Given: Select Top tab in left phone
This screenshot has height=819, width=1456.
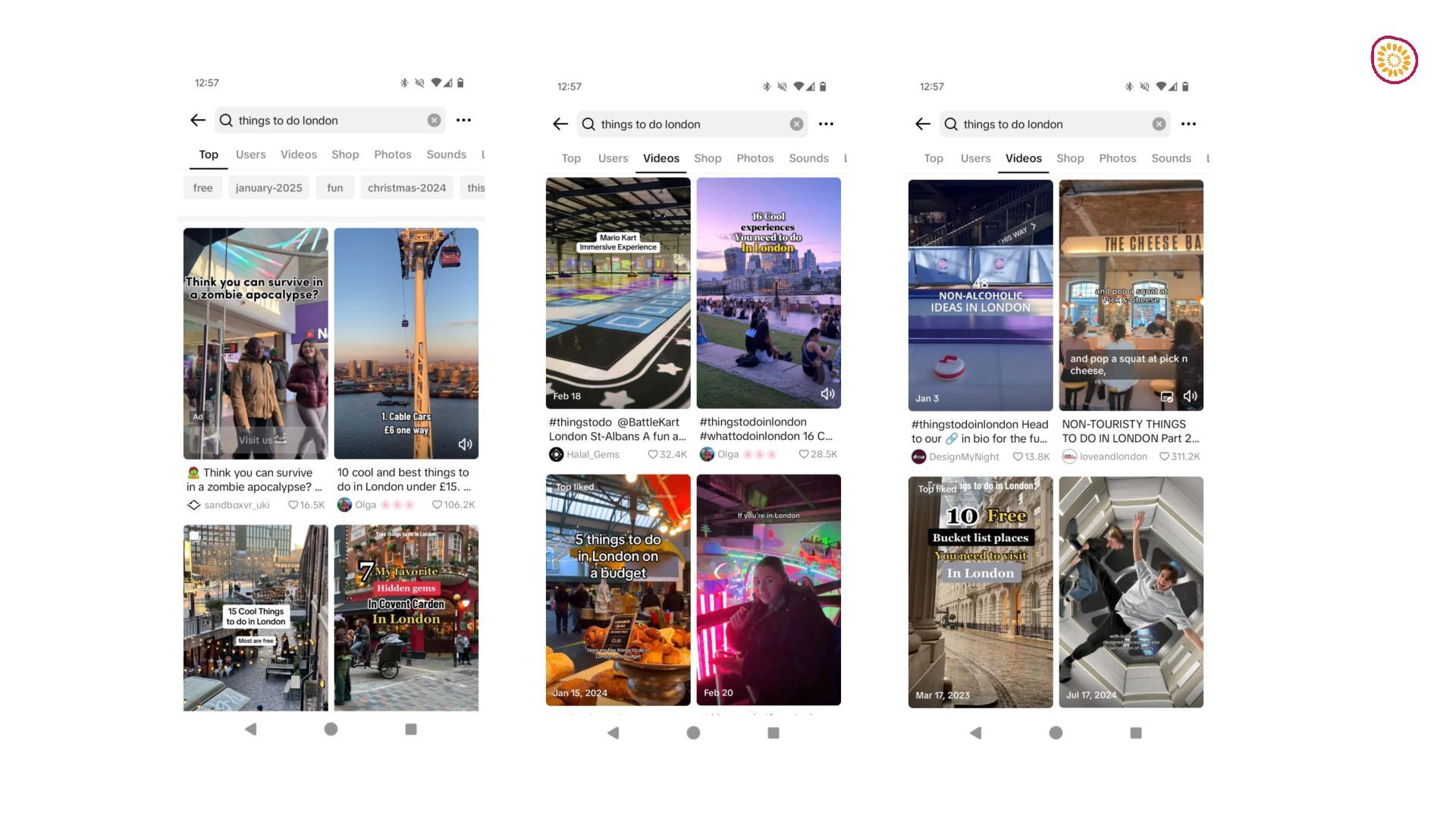Looking at the screenshot, I should coord(209,155).
